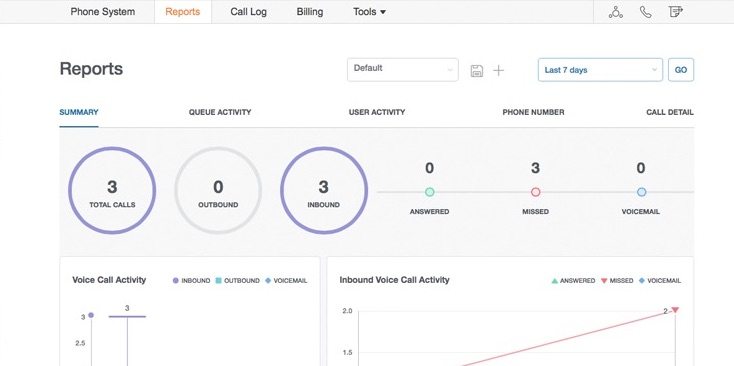Click the Answered green circle marker

coord(429,192)
